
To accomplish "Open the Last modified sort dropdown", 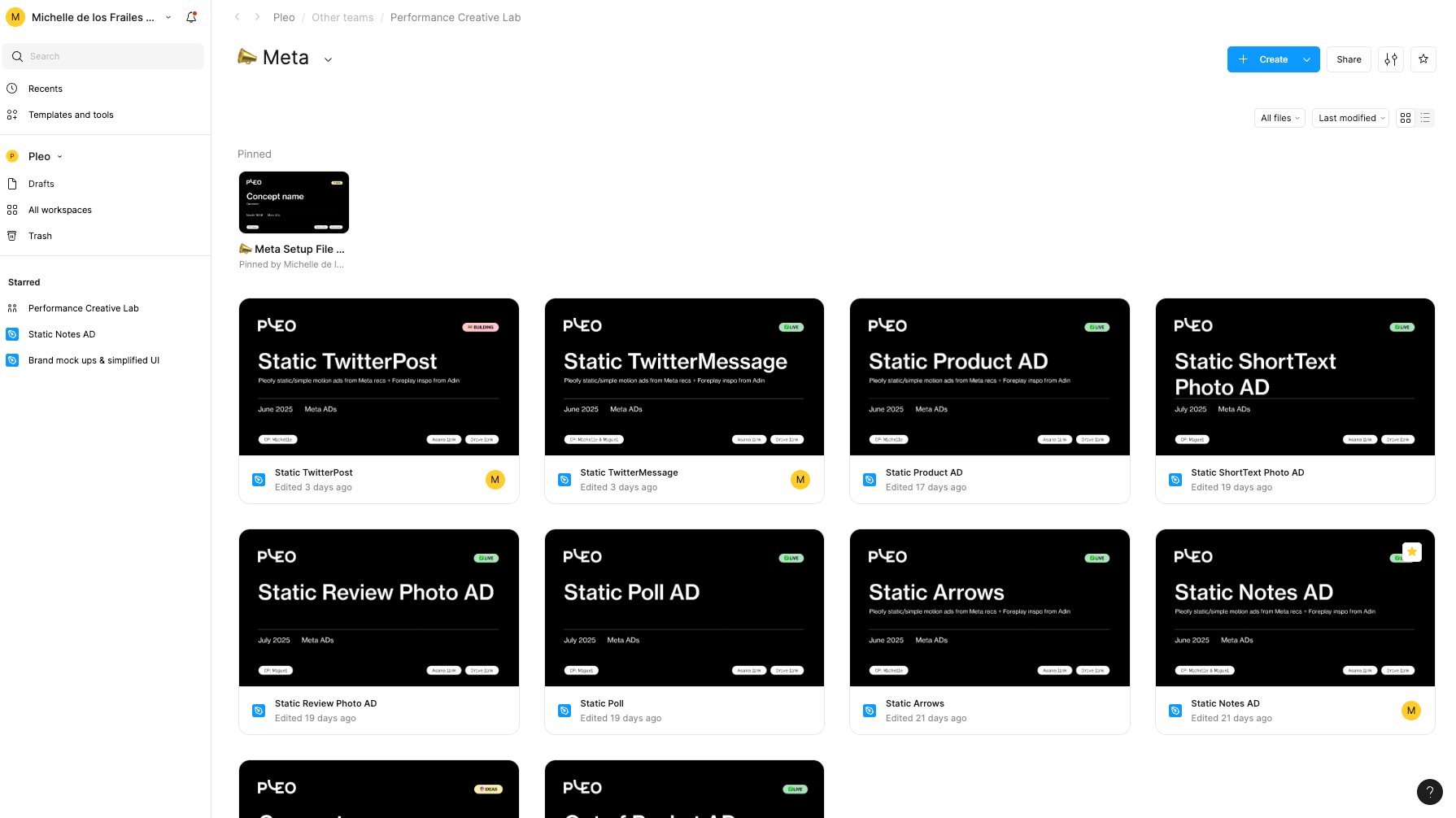I will [x=1351, y=118].
